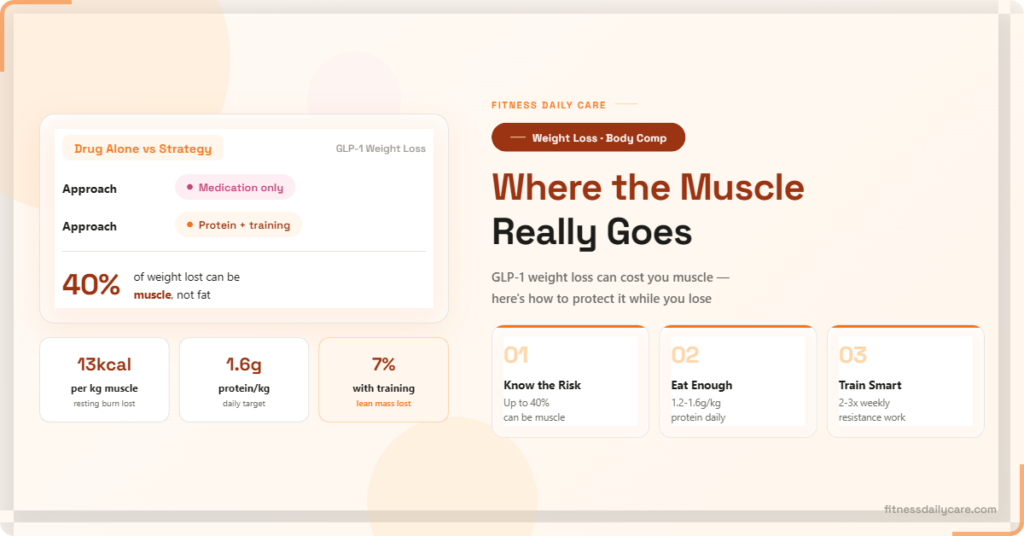Screen dimensions: 1024x536
Task: Select the Protein + training pill
Action: (238, 225)
